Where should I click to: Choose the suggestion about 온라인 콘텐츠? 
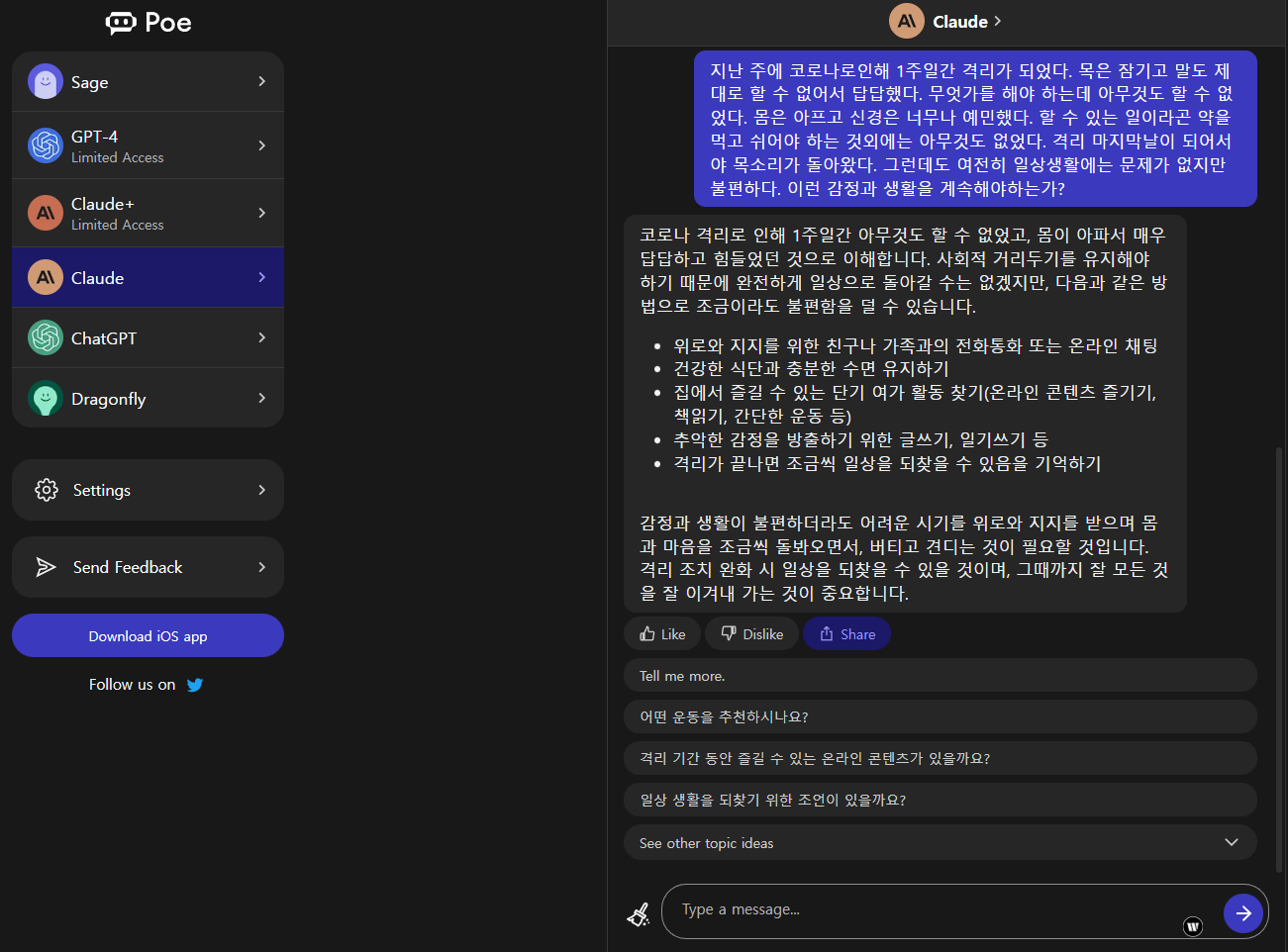tap(941, 758)
